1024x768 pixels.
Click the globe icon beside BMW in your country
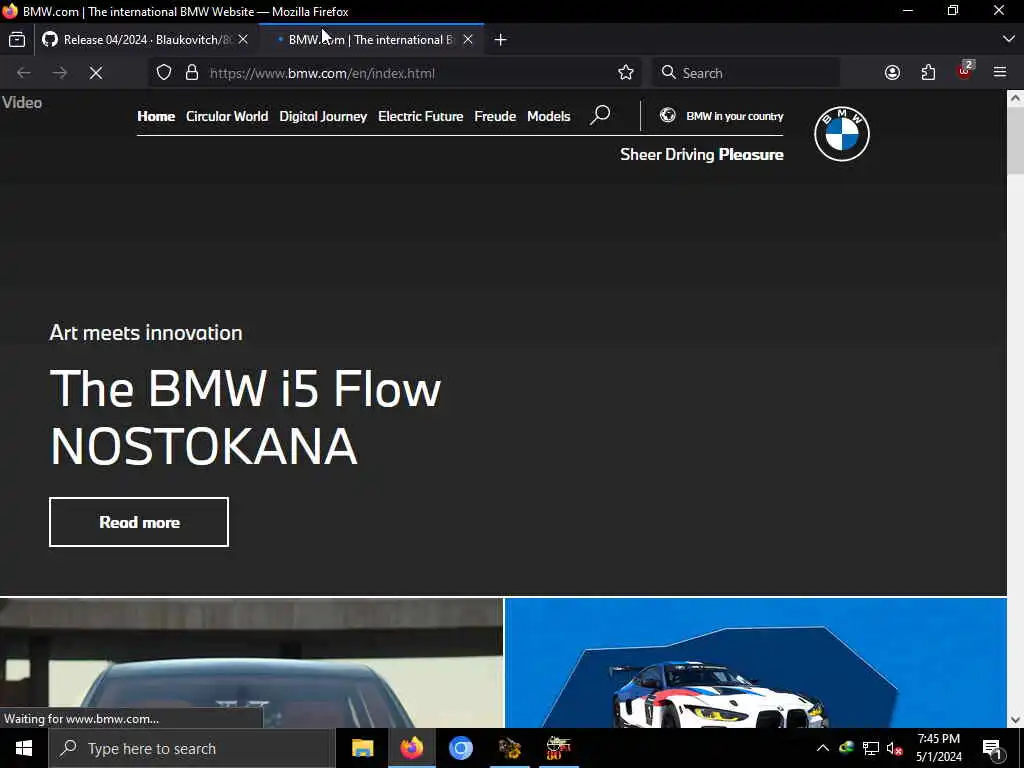pos(667,116)
